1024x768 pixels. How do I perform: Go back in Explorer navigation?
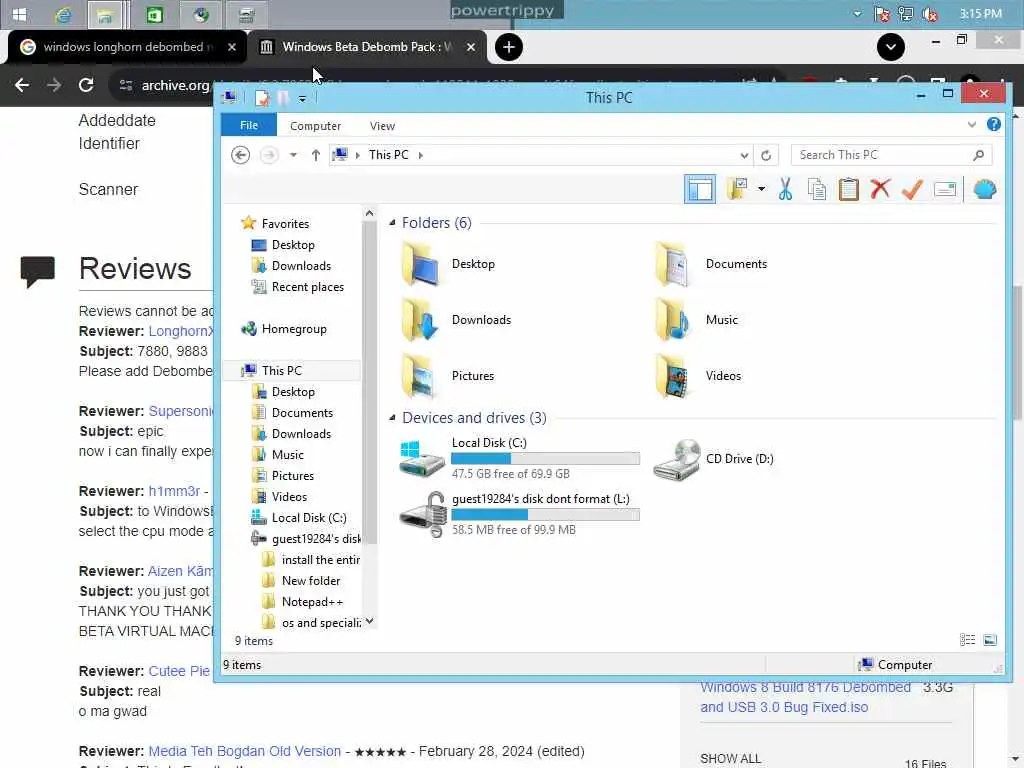point(240,155)
